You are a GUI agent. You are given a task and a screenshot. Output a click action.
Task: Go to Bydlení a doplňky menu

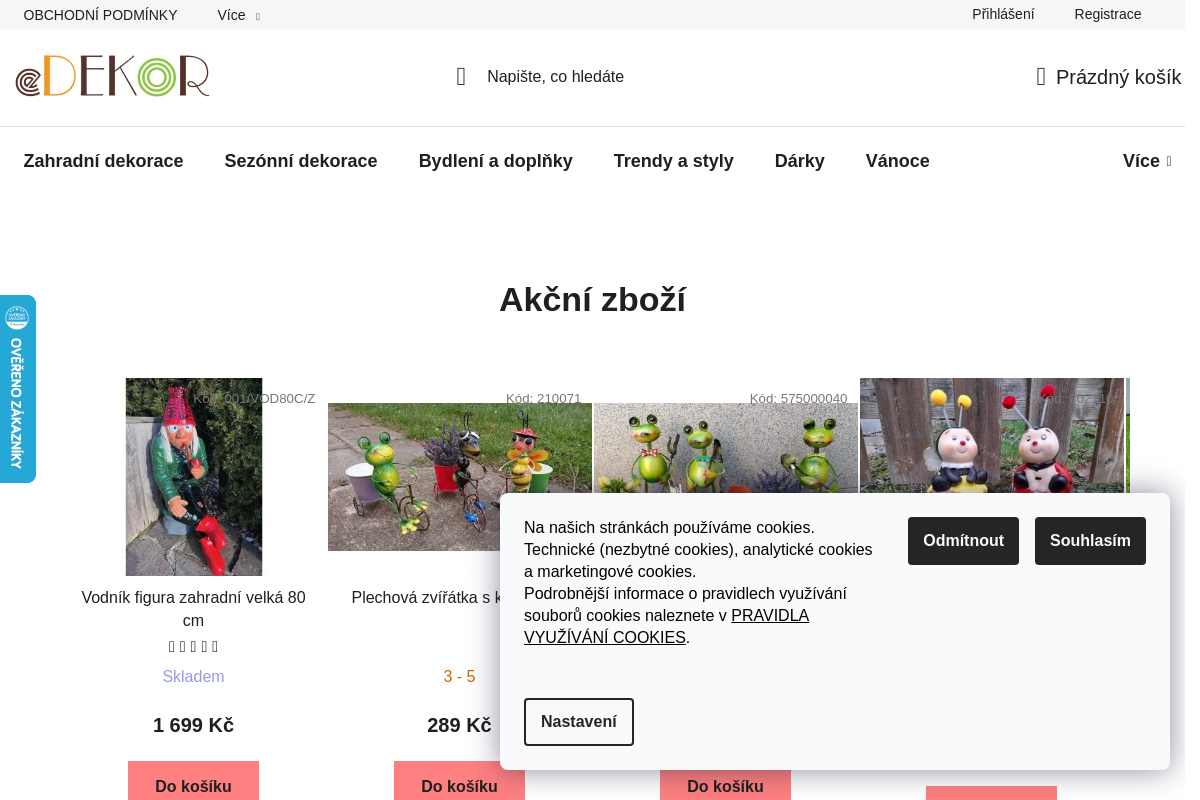click(x=495, y=161)
